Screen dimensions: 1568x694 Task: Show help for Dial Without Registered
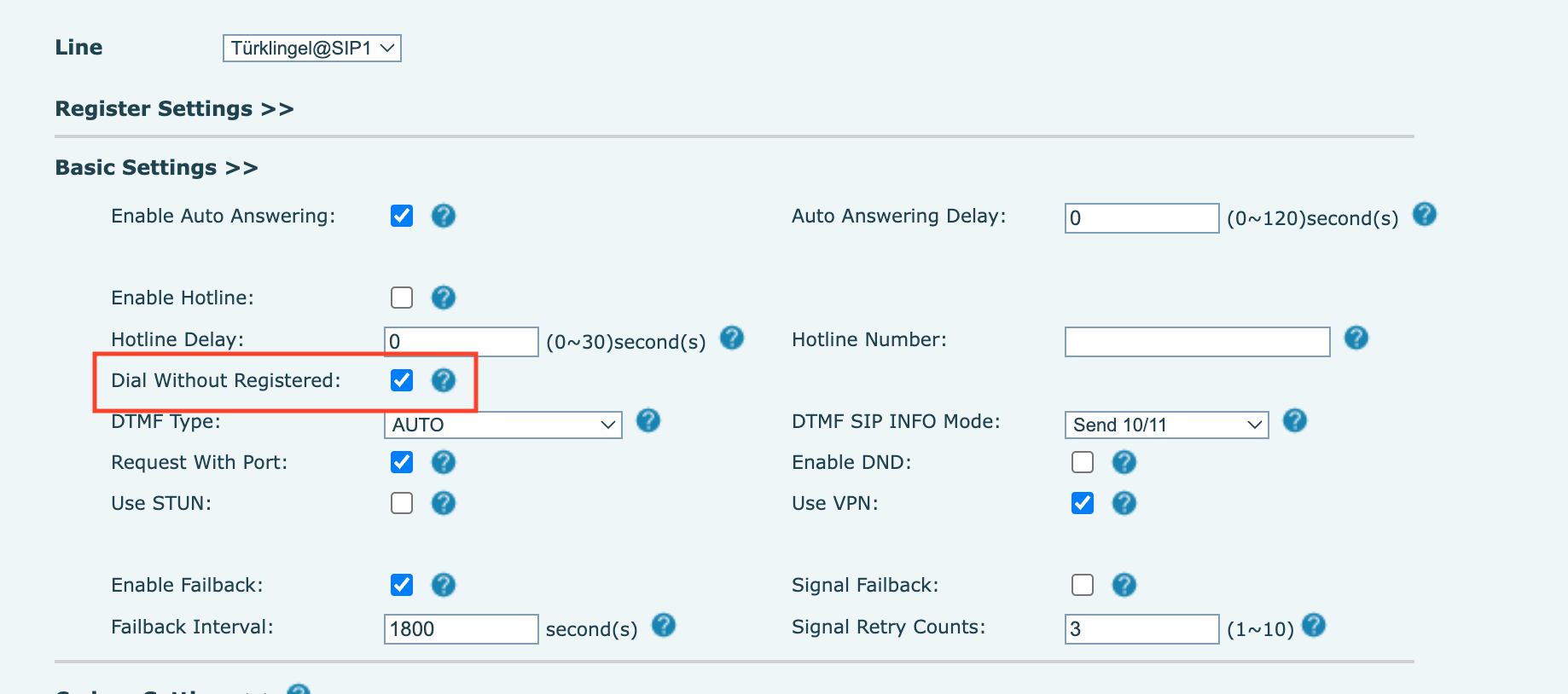pyautogui.click(x=443, y=380)
